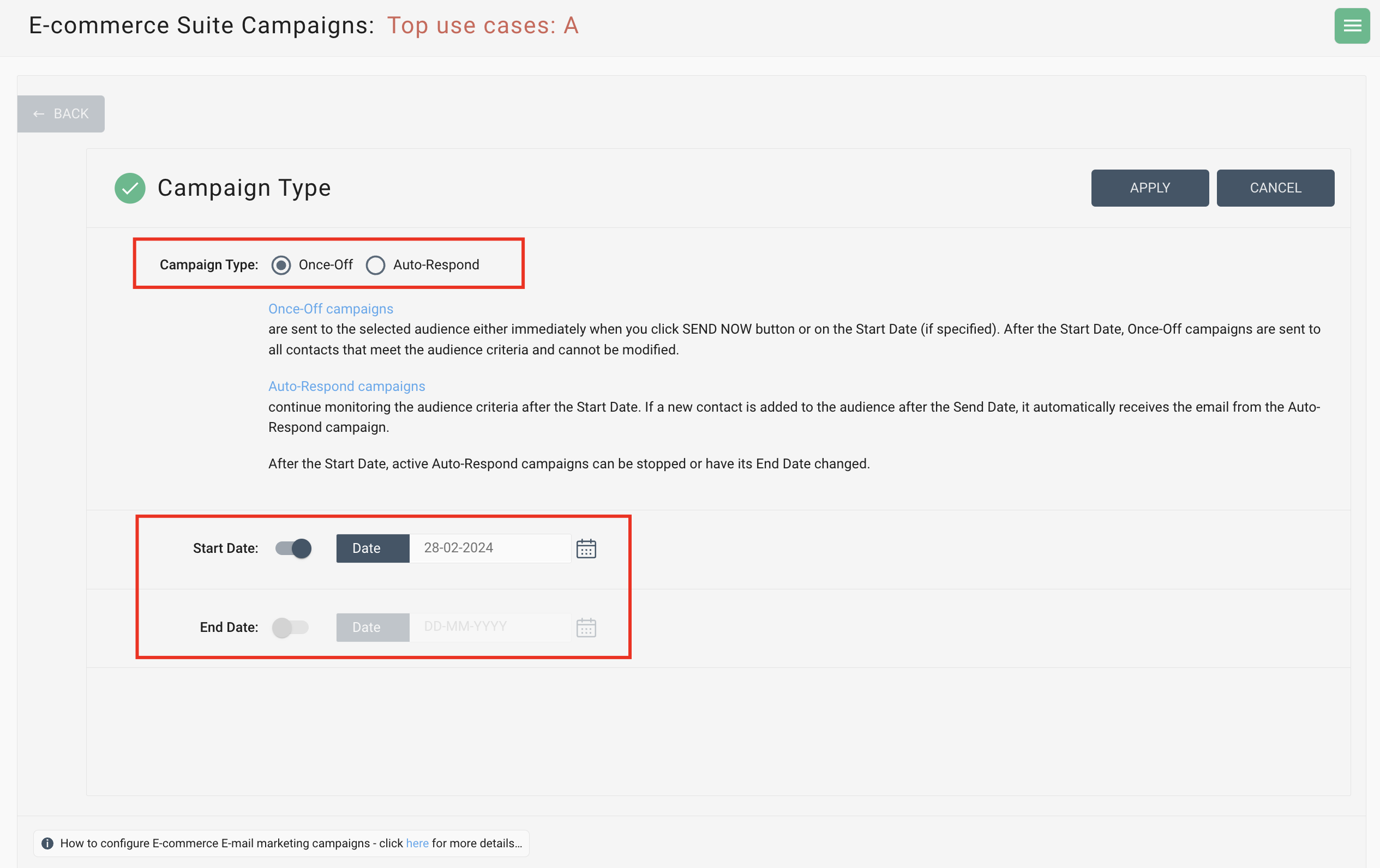
Task: Click the 'Start Date:' label
Action: click(x=225, y=548)
